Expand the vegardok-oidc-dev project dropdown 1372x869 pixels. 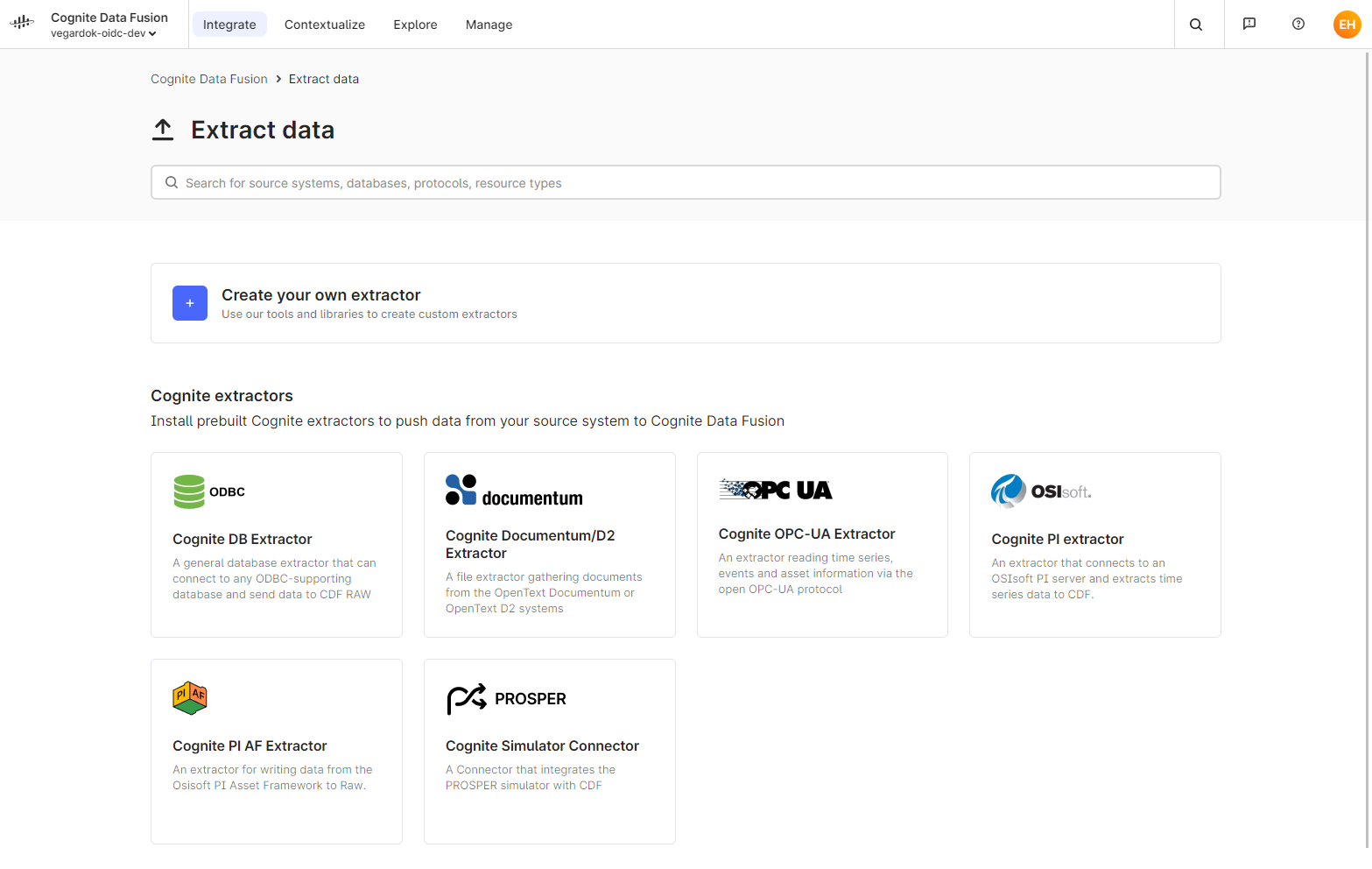tap(103, 33)
